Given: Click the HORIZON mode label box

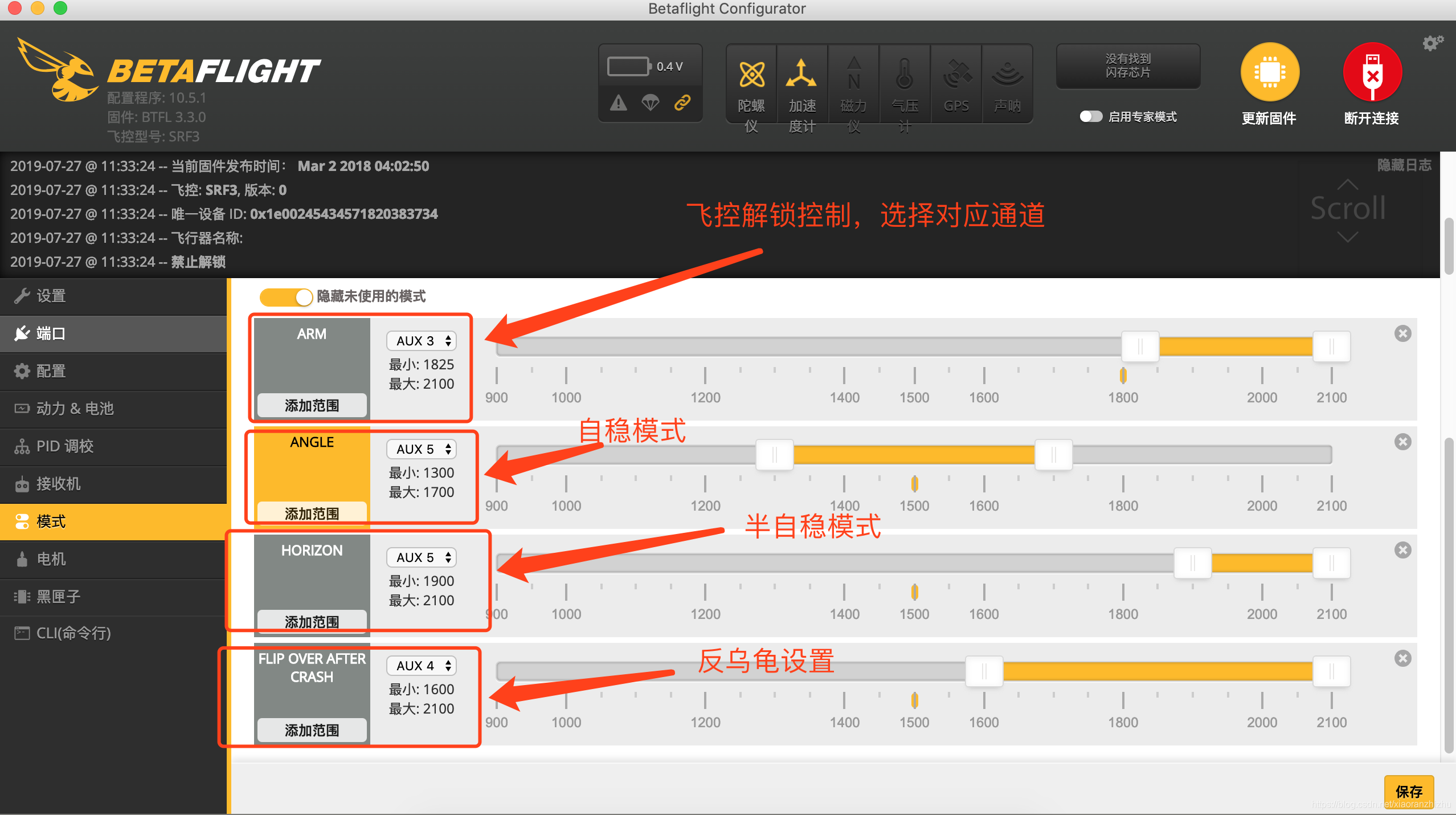Looking at the screenshot, I should (x=312, y=585).
